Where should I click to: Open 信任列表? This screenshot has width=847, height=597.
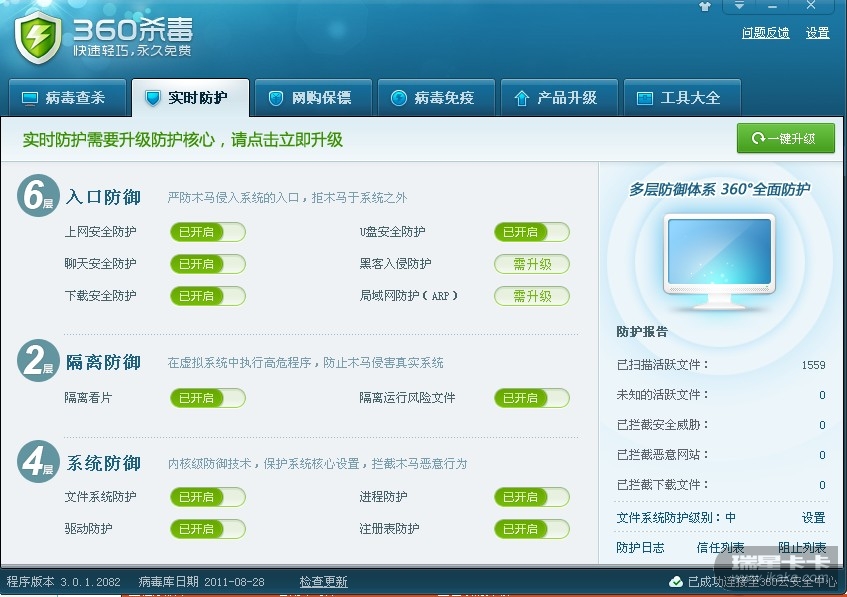point(721,548)
